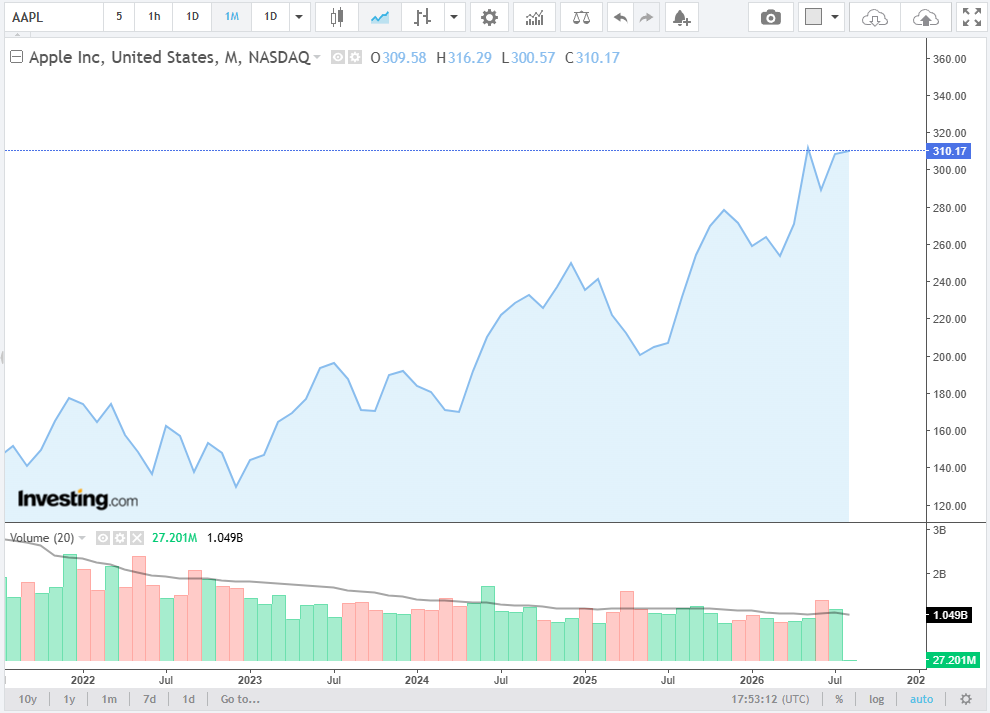The height and width of the screenshot is (713, 990).
Task: Click the 200.00 price axis label
Action: pyautogui.click(x=950, y=357)
